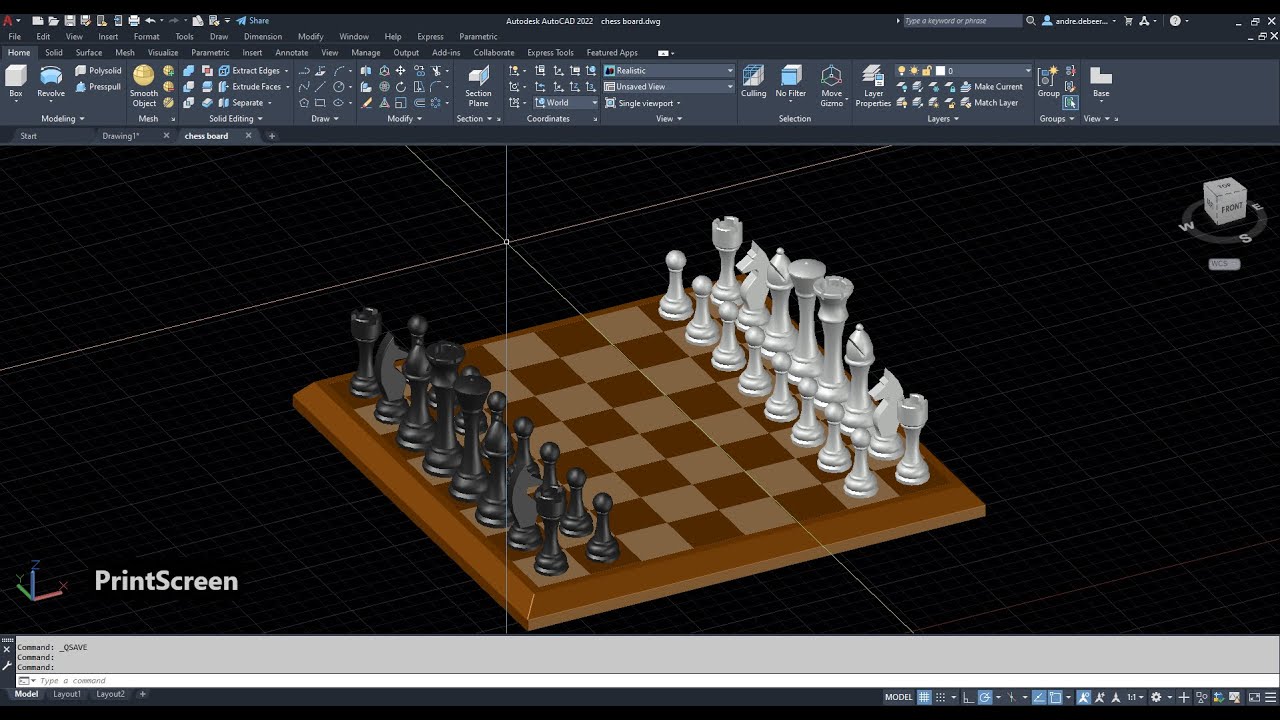The height and width of the screenshot is (720, 1280).
Task: Click the Autodesk App Store cart icon
Action: click(x=1129, y=20)
